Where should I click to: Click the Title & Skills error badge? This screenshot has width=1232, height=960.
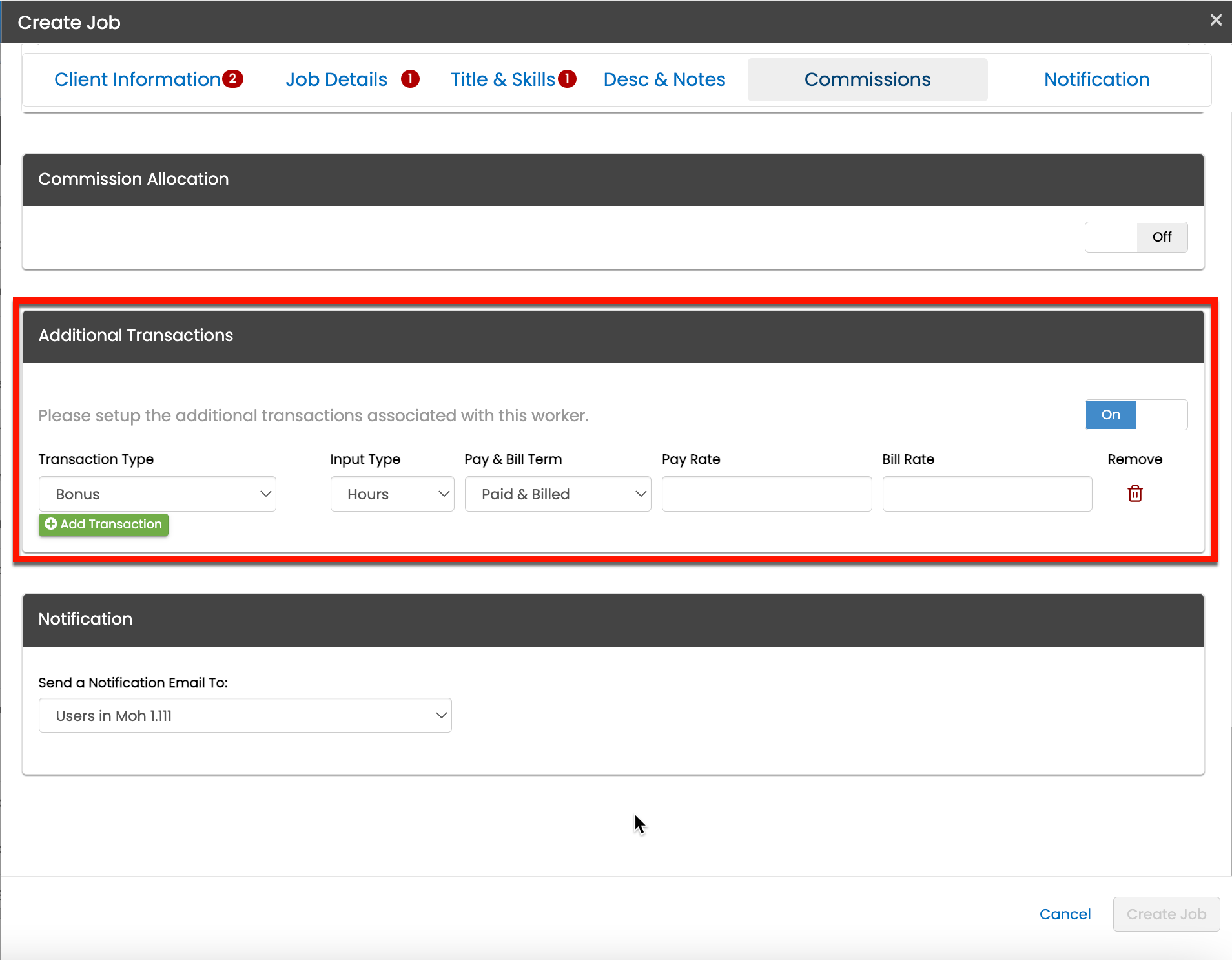(567, 79)
